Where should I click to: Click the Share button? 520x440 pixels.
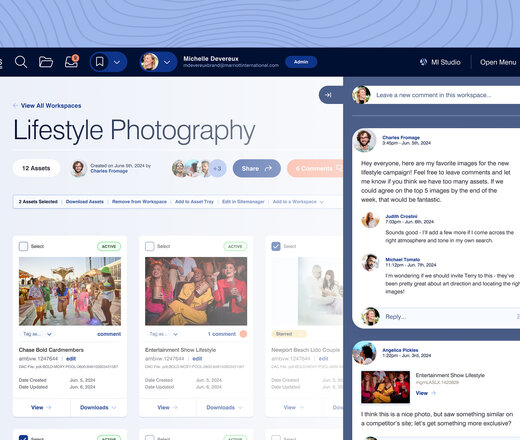click(257, 168)
